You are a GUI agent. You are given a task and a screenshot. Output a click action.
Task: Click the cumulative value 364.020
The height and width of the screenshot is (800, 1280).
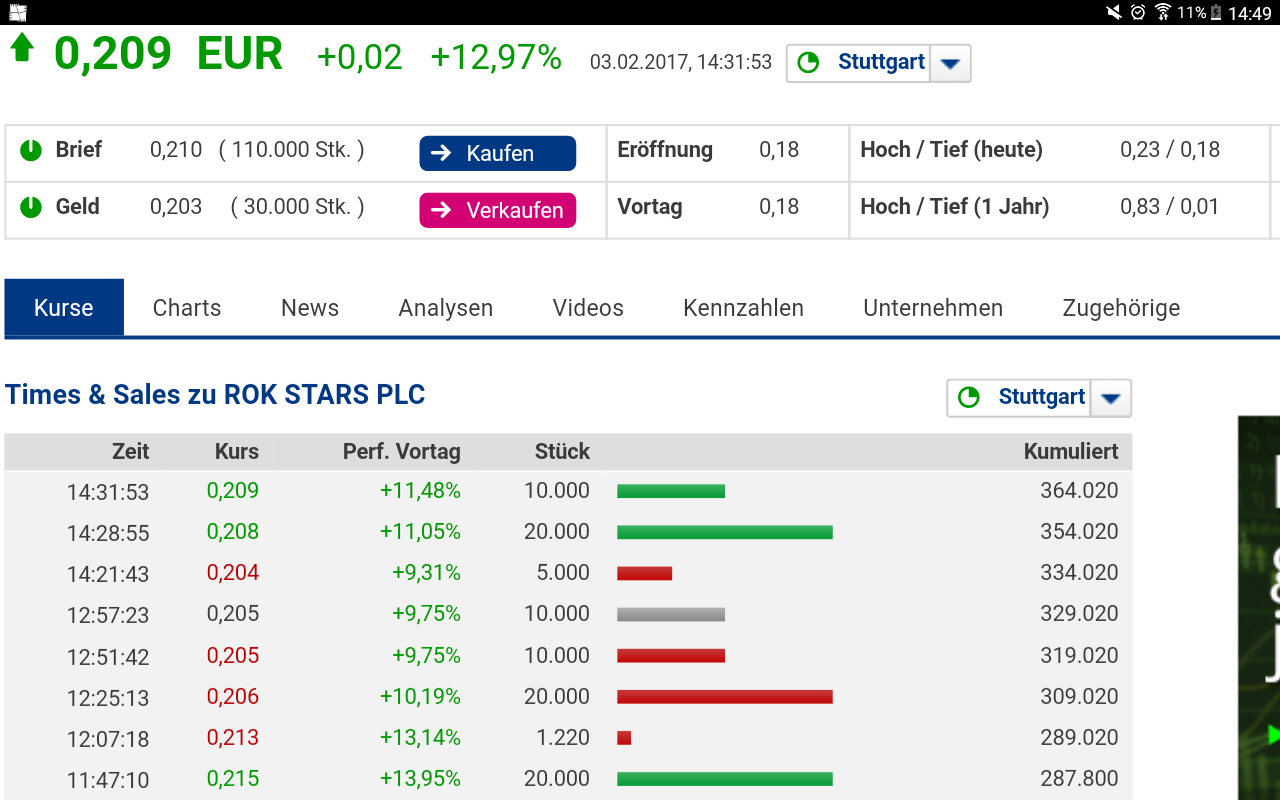point(1079,491)
